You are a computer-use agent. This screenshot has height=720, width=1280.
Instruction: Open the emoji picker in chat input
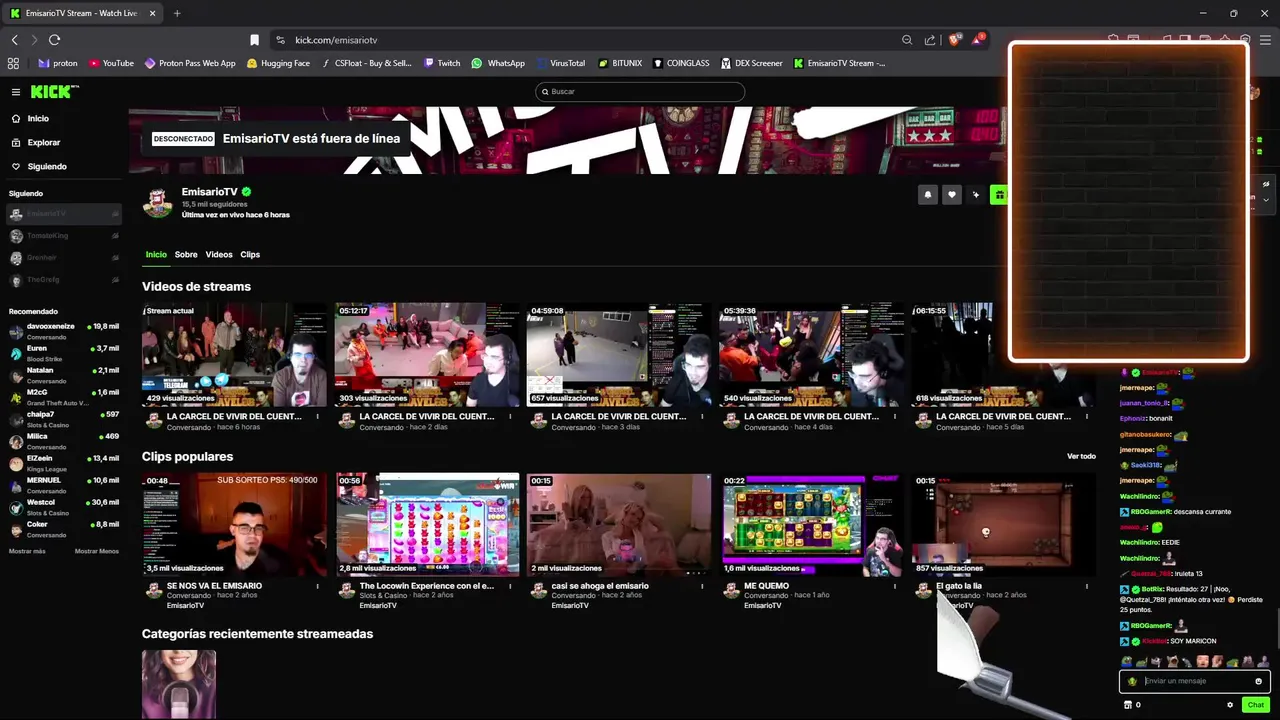click(1258, 681)
